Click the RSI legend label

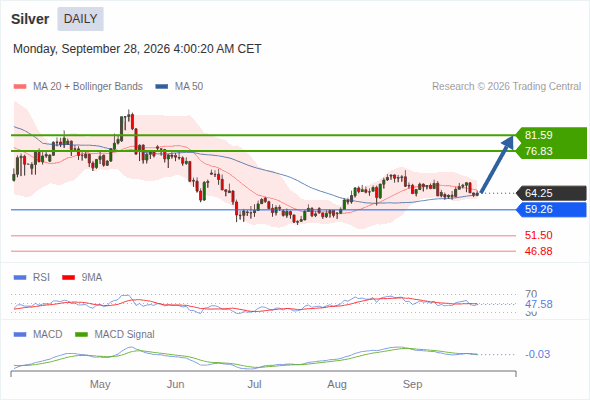41,278
